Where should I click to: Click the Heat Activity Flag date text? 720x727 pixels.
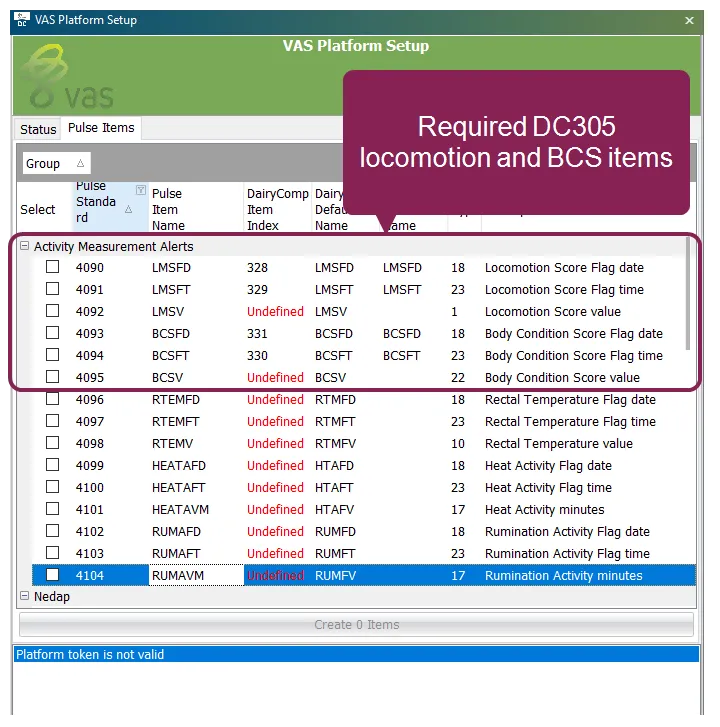(x=548, y=466)
